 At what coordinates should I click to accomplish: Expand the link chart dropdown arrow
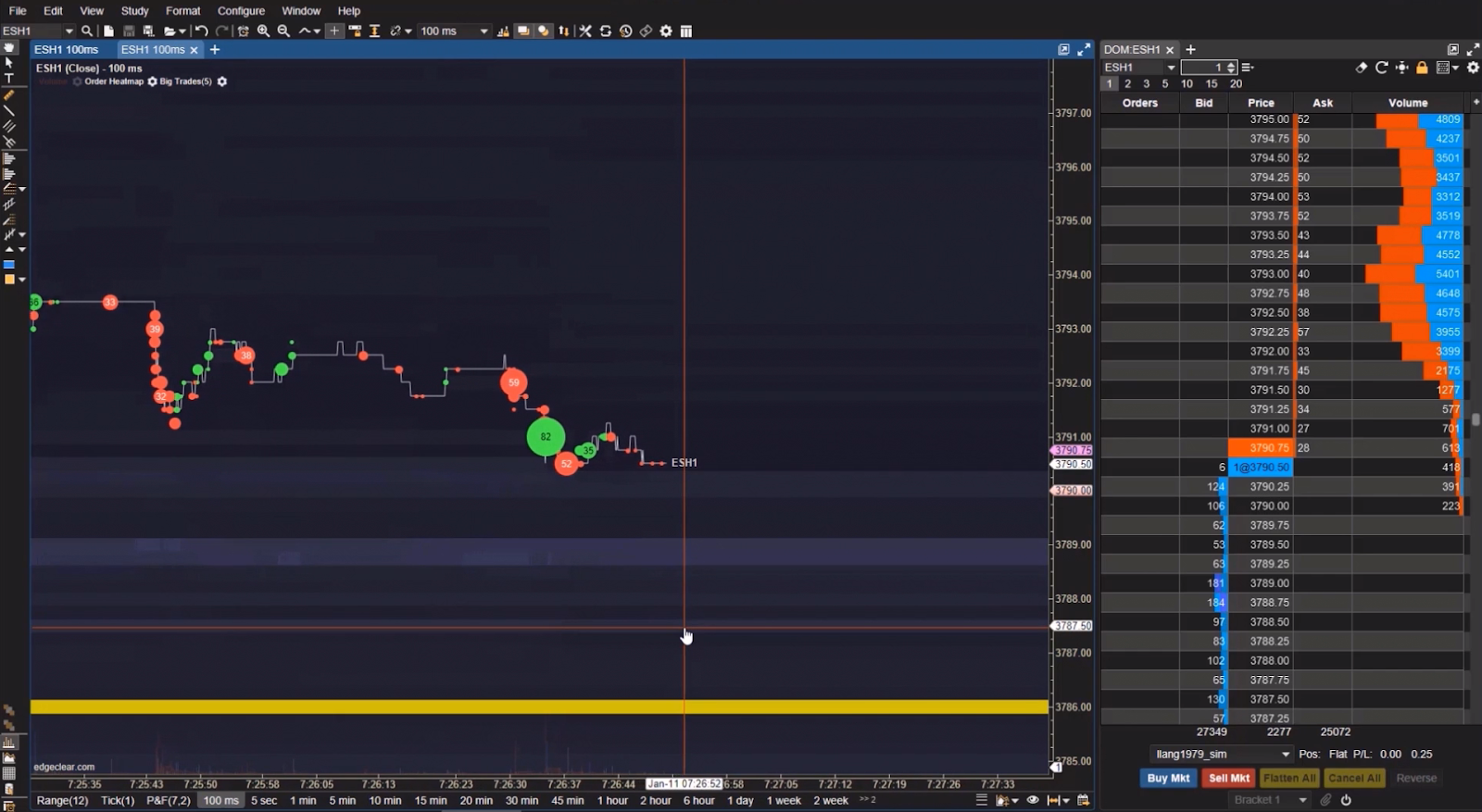(408, 31)
